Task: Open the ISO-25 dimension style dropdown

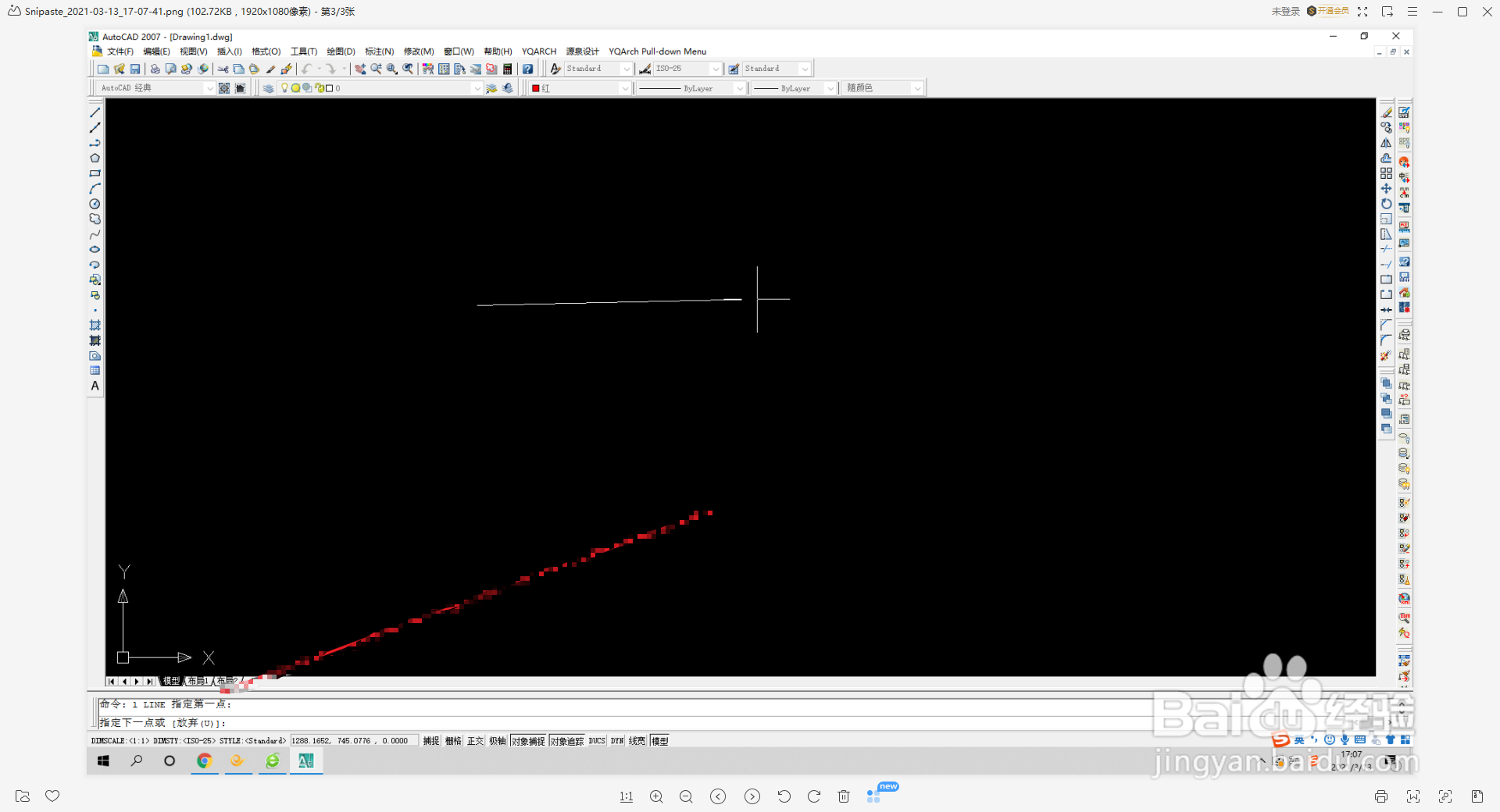Action: point(716,69)
